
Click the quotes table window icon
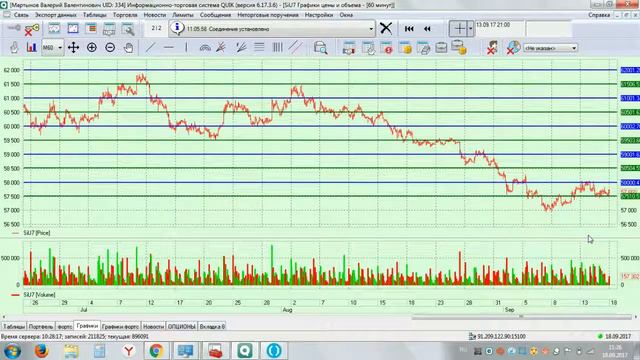[x=73, y=29]
